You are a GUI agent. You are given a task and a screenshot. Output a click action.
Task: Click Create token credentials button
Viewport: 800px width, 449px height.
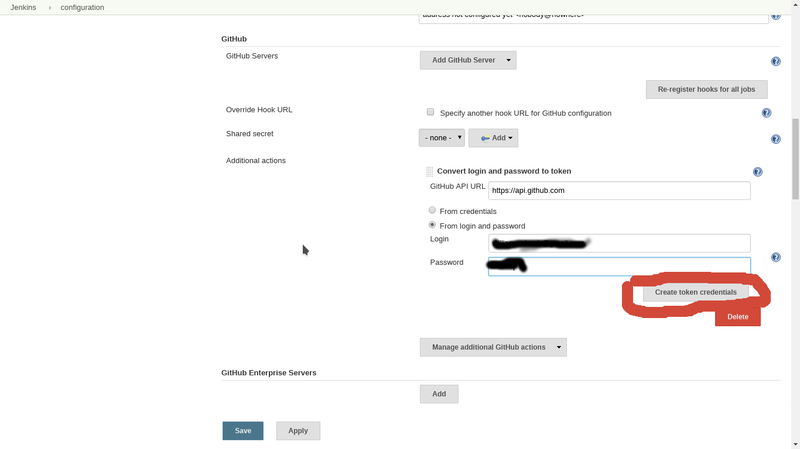coord(695,292)
